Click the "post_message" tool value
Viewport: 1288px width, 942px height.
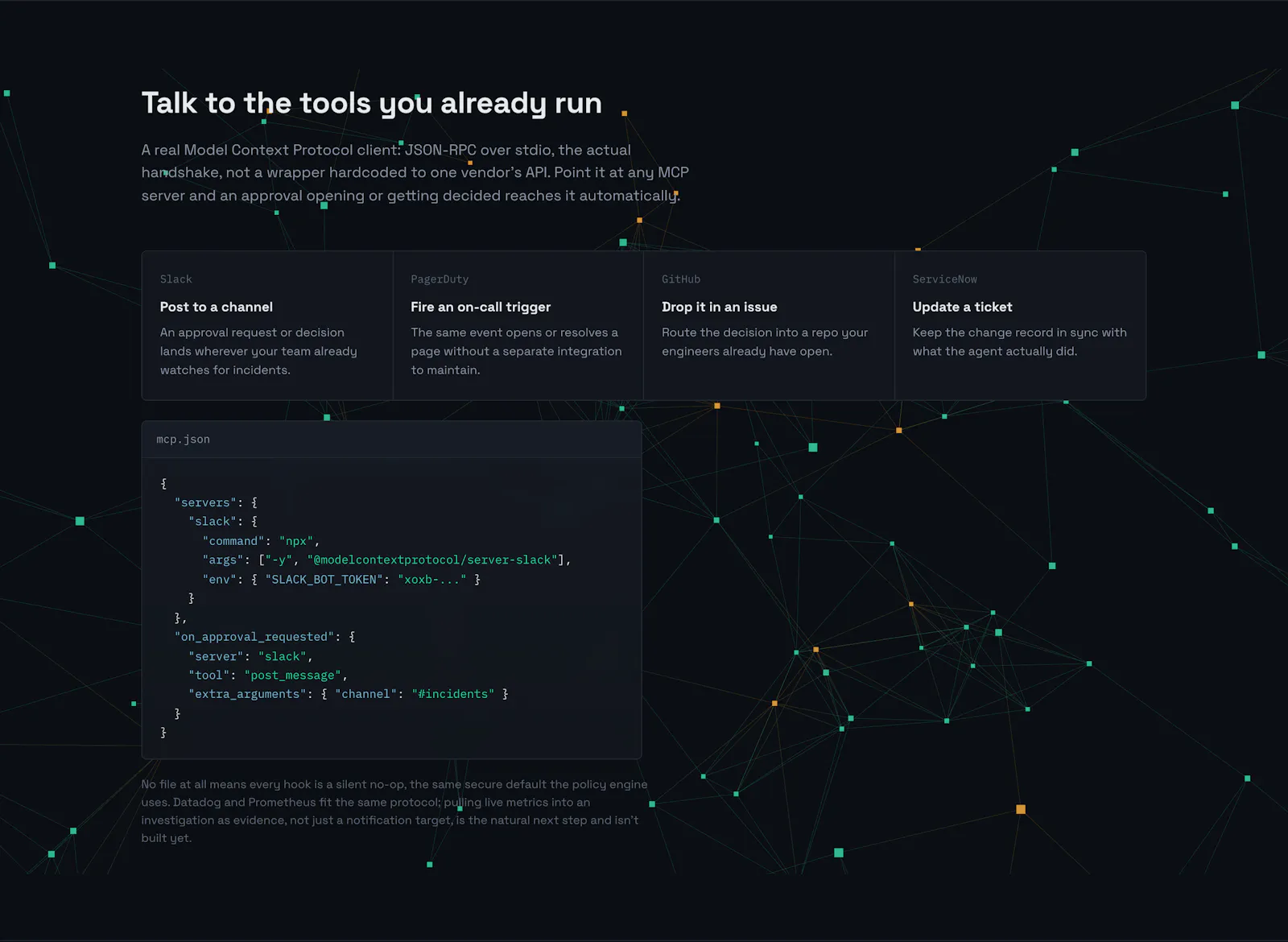tap(293, 676)
